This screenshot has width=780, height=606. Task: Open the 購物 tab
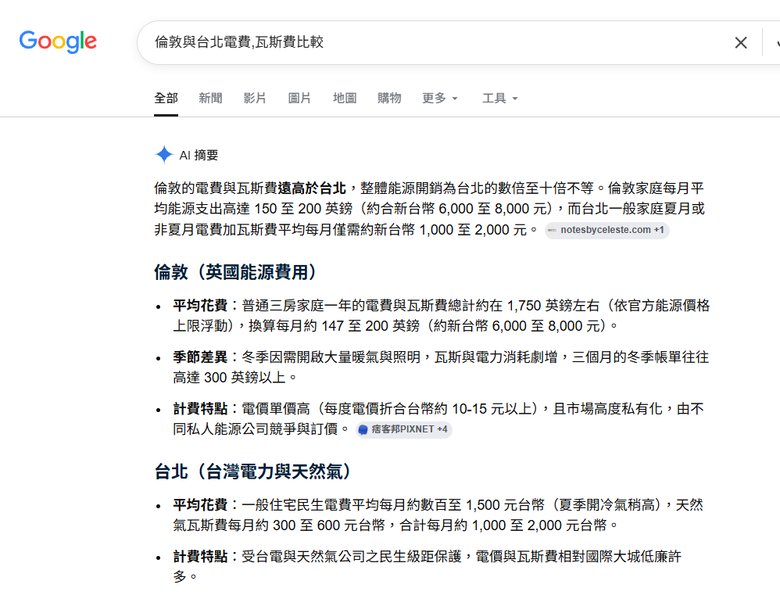pos(390,98)
